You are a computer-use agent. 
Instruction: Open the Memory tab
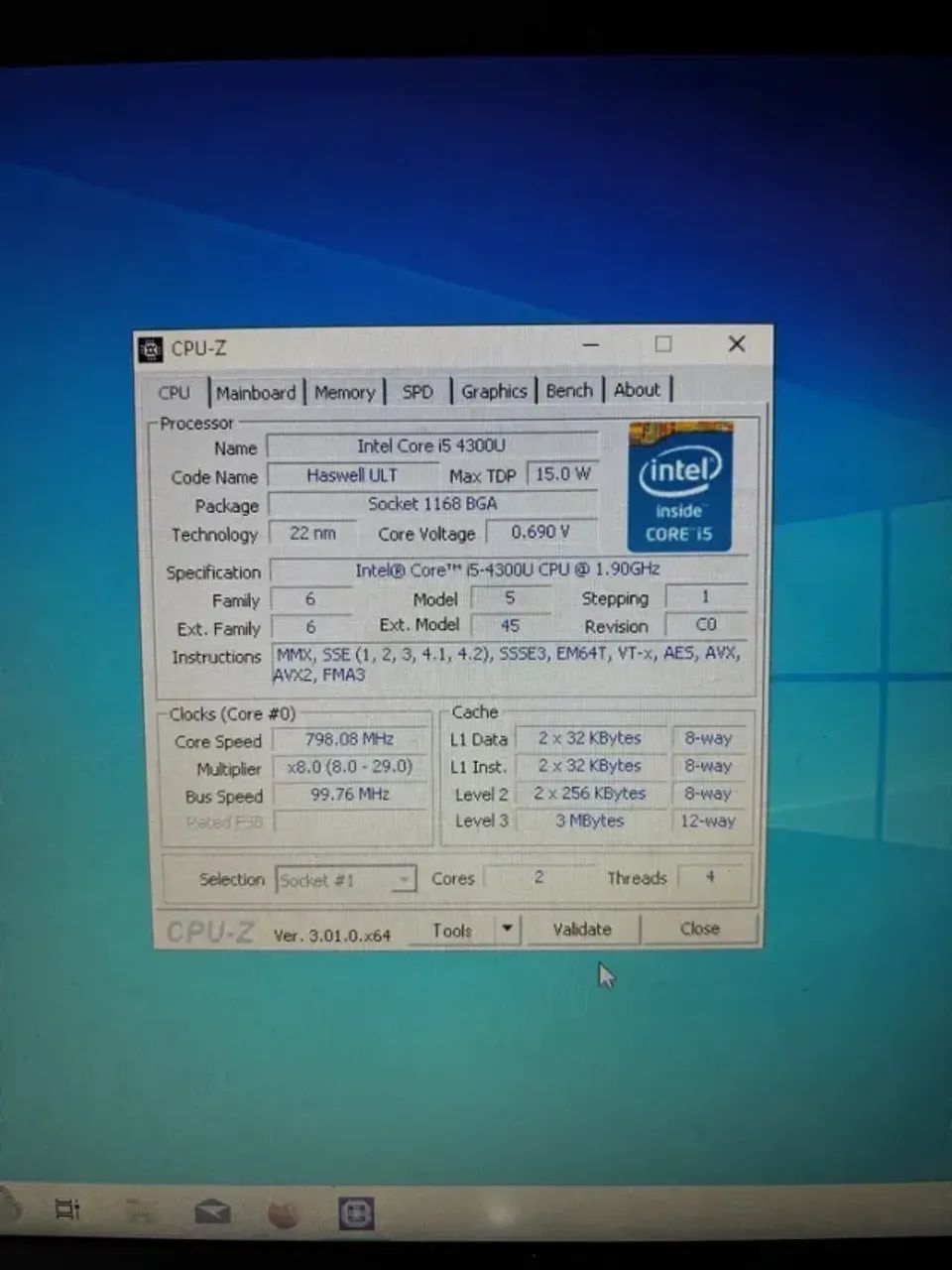point(344,393)
